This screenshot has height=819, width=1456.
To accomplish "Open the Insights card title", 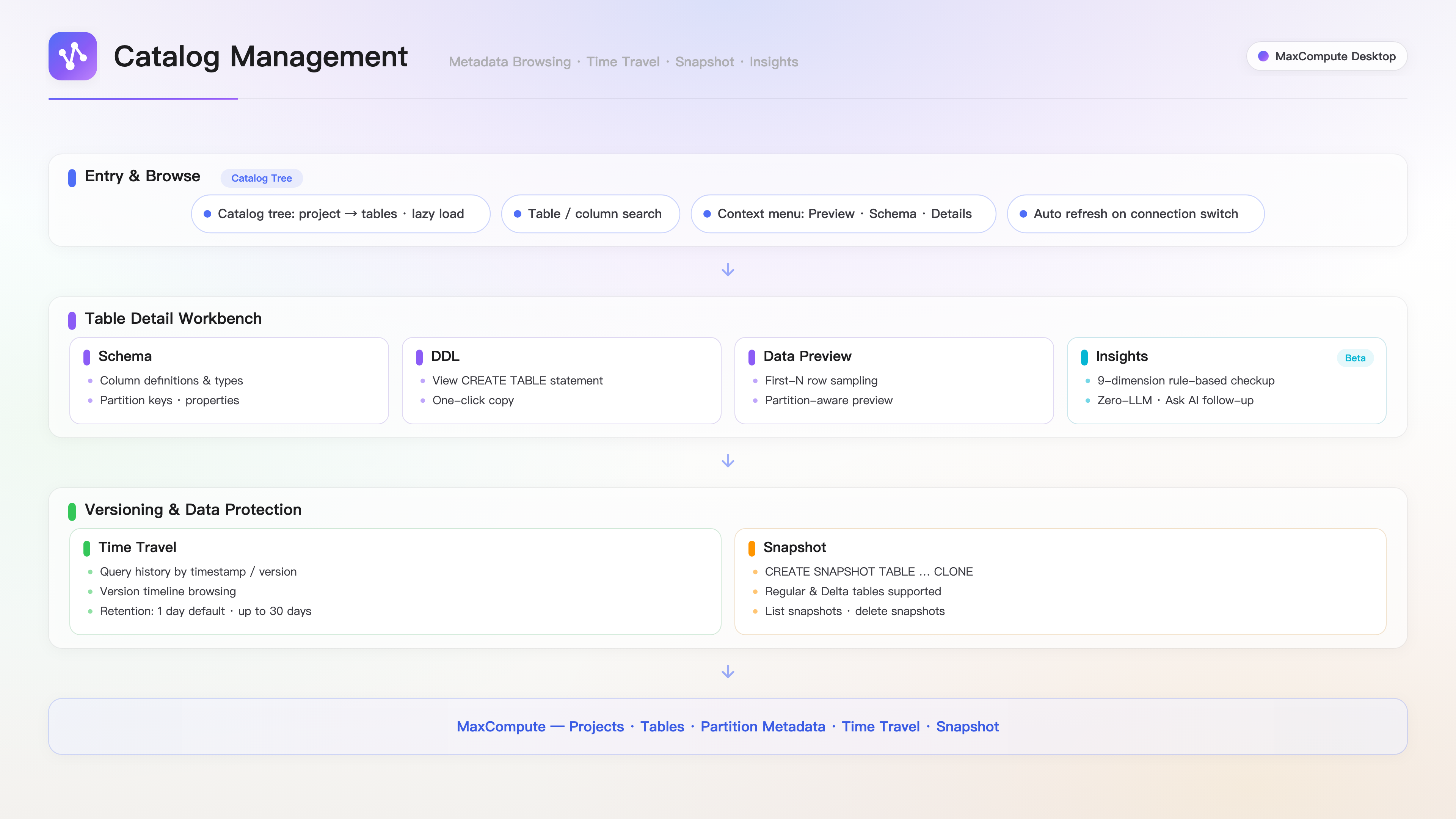I will (x=1122, y=356).
